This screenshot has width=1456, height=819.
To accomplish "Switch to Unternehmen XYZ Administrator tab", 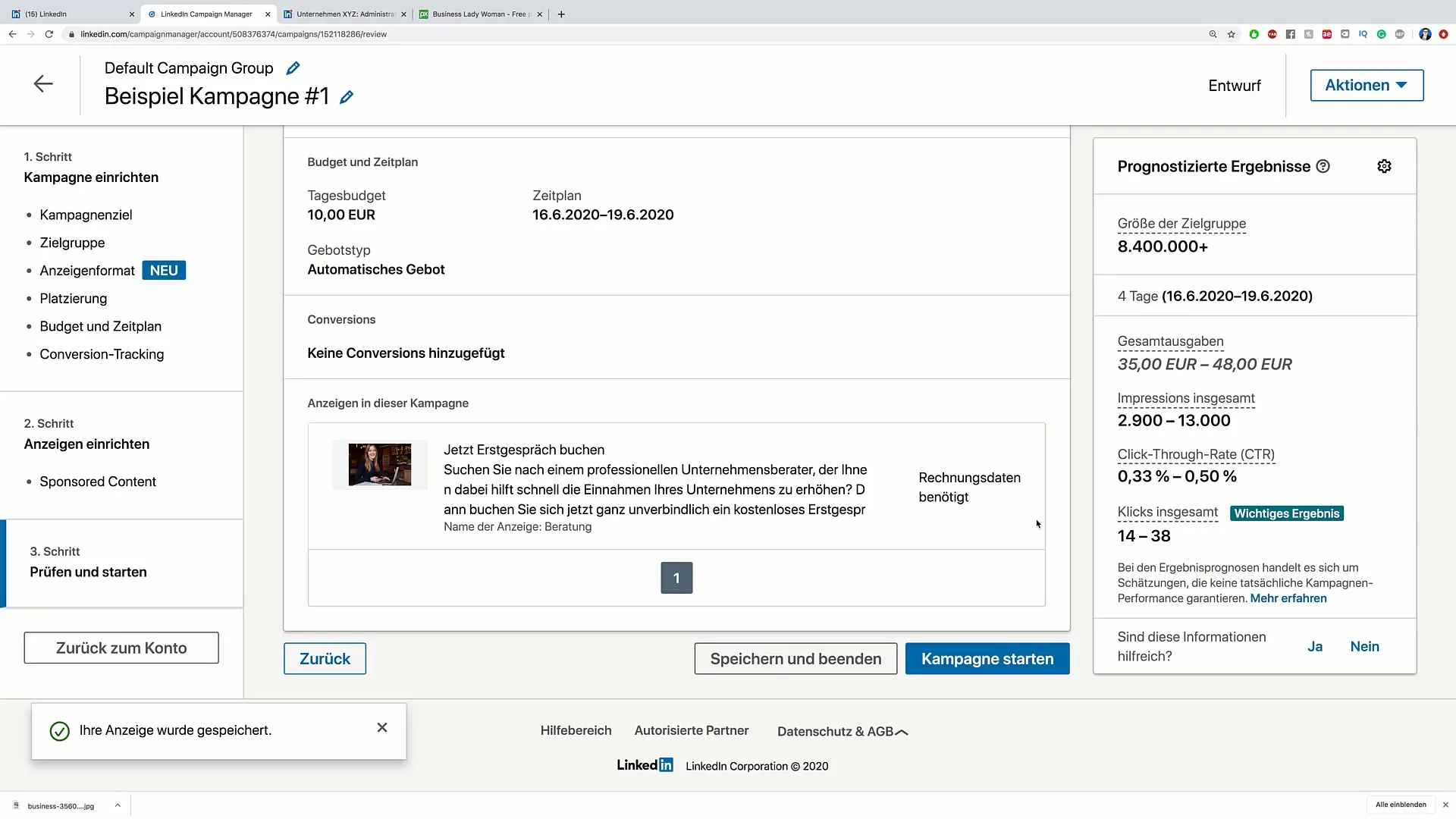I will tap(345, 14).
